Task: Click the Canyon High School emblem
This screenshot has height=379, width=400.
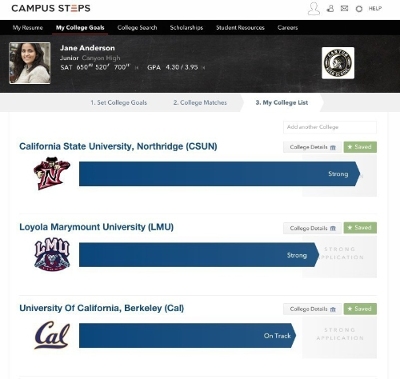Action: pos(338,63)
